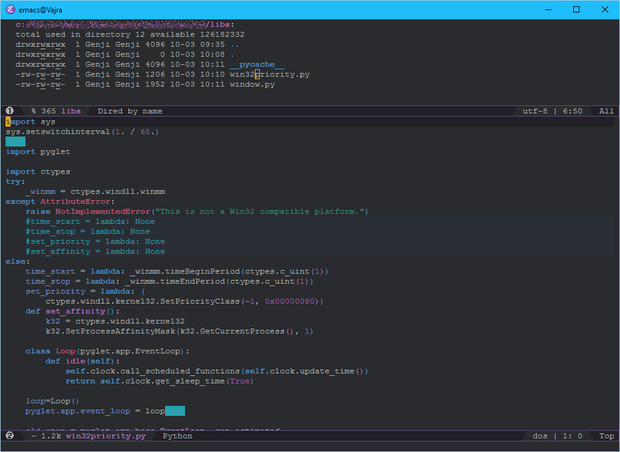Screen dimensions: 620x452
Task: Minimize the Emacs window
Action: 548,9
